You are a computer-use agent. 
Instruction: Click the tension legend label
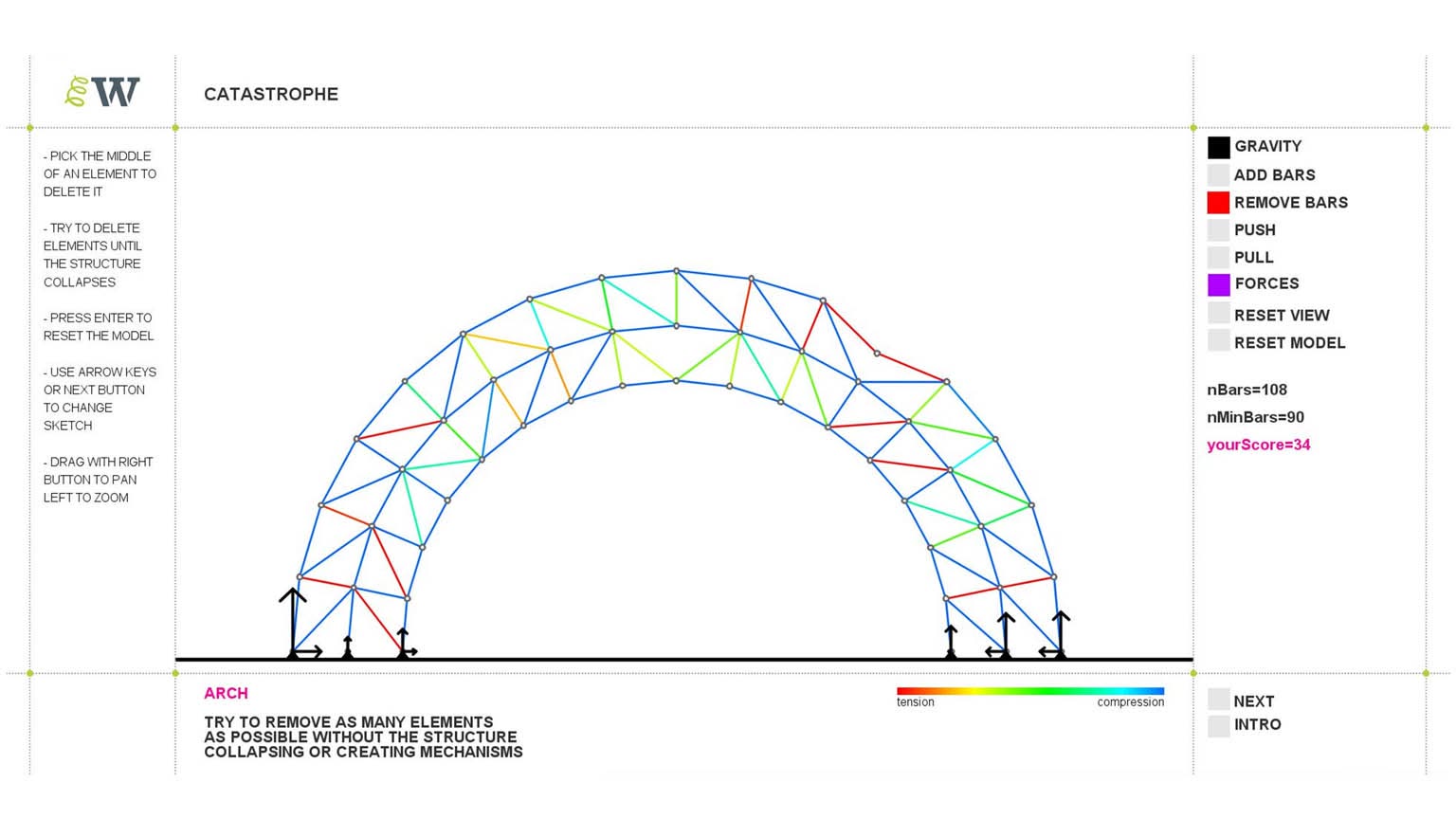(x=915, y=702)
